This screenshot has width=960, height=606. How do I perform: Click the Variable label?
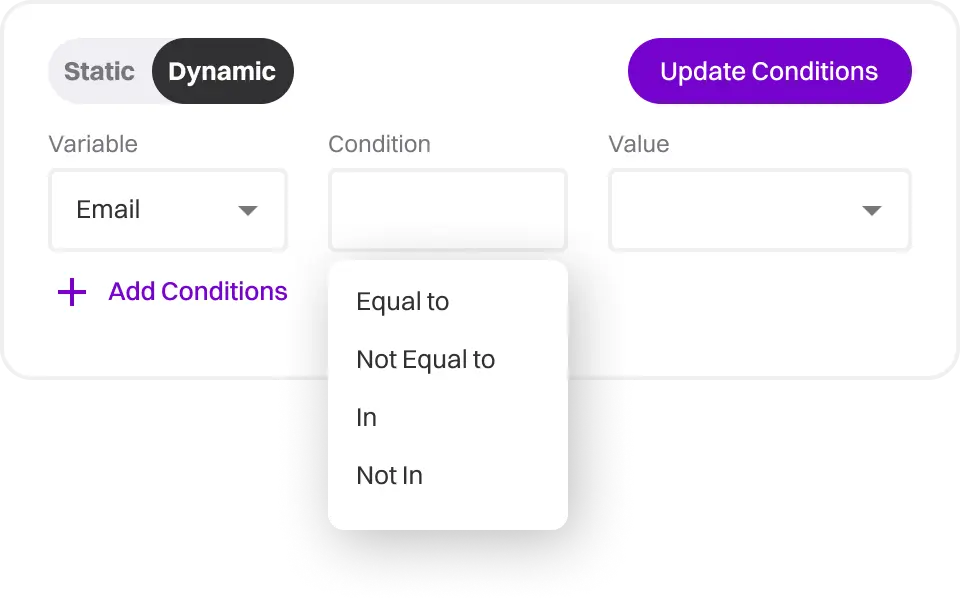pyautogui.click(x=93, y=144)
